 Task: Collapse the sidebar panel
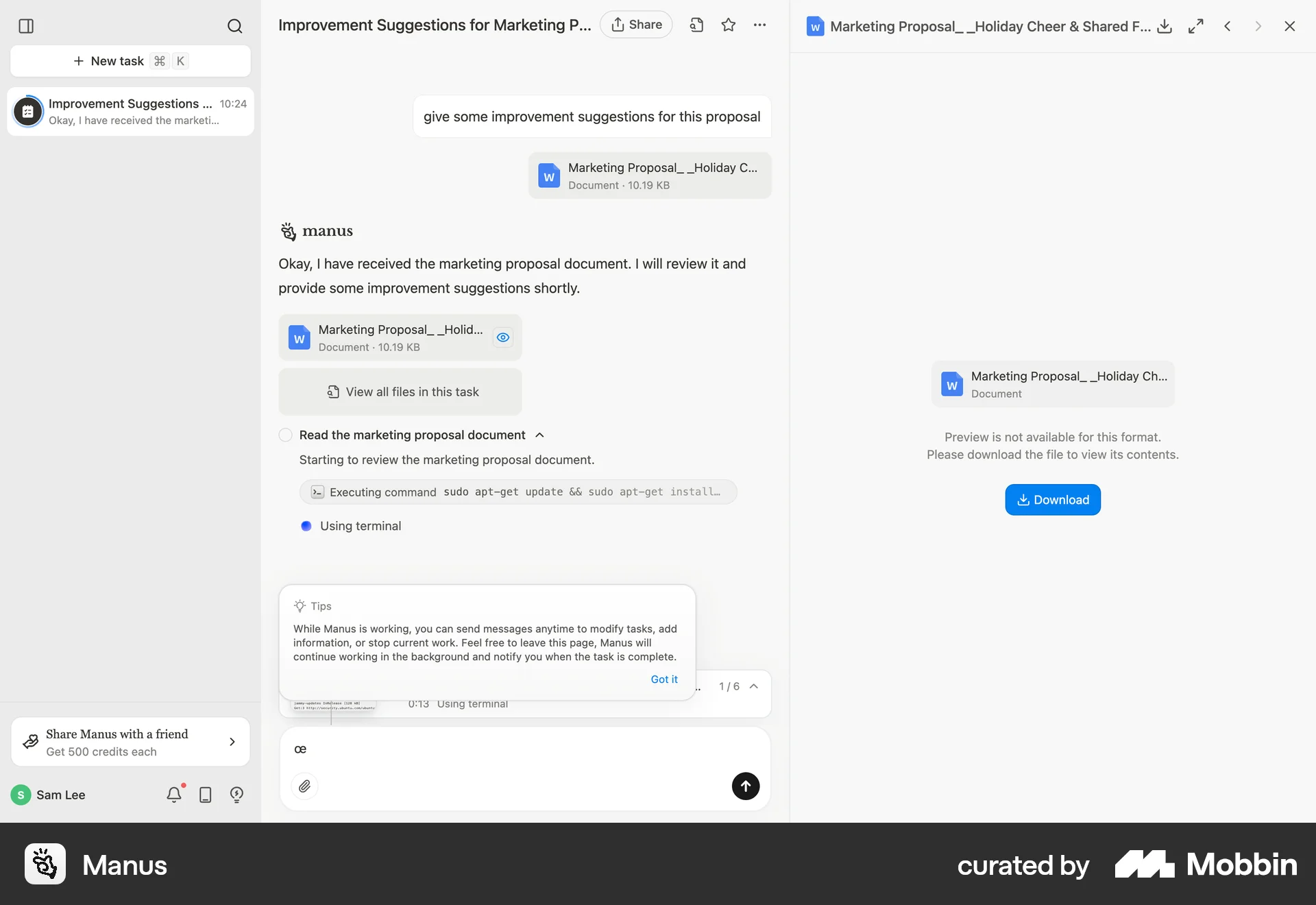click(x=26, y=27)
